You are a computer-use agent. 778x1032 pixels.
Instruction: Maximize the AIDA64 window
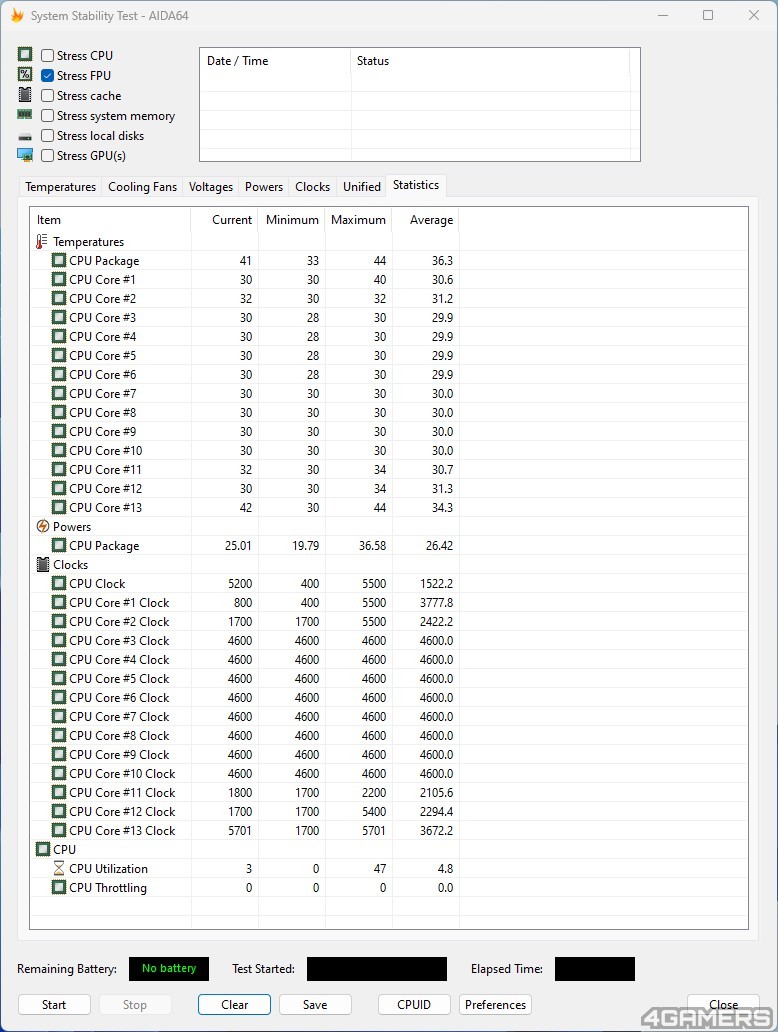(708, 15)
